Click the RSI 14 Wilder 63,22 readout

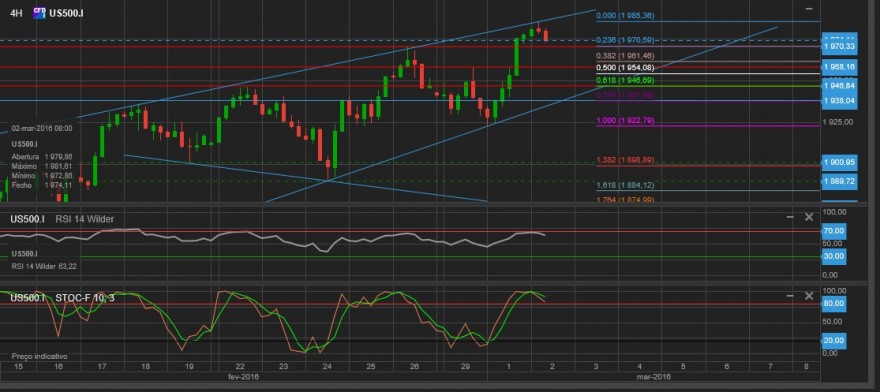point(44,266)
